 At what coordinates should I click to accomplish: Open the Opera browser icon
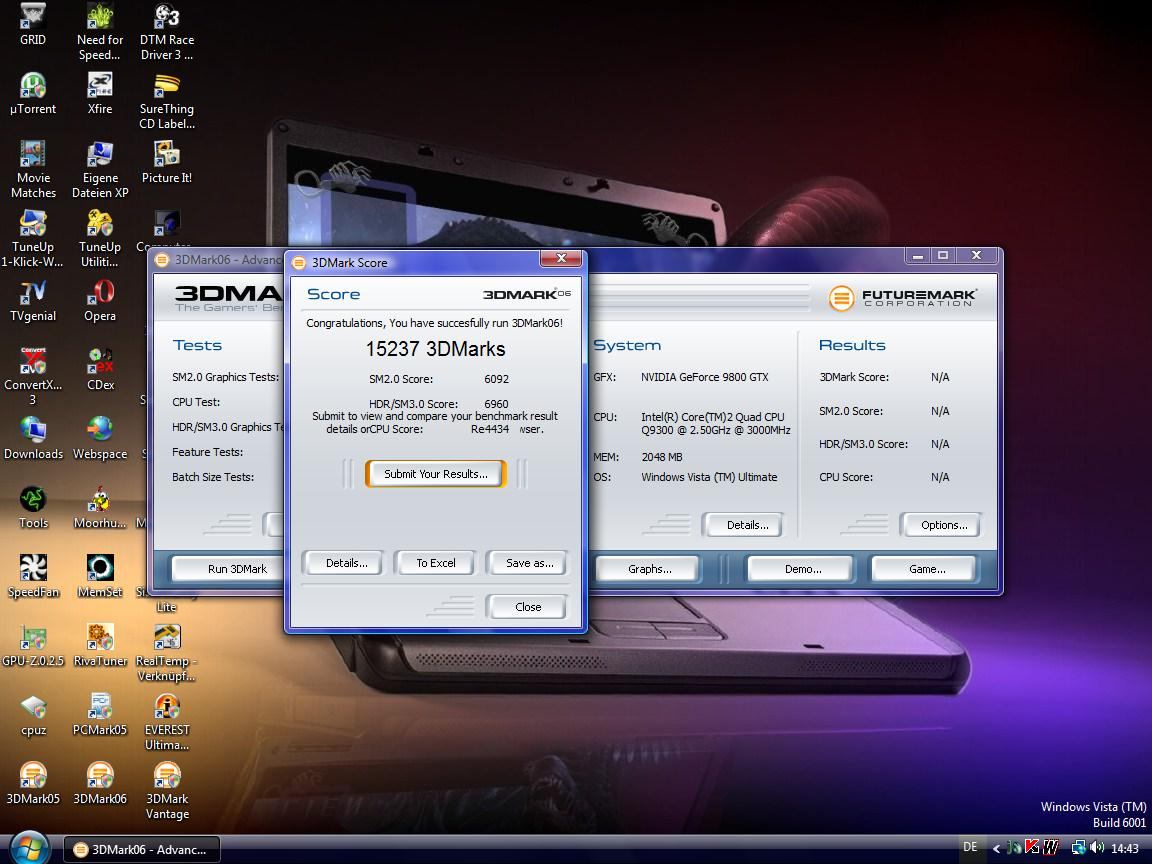point(100,300)
